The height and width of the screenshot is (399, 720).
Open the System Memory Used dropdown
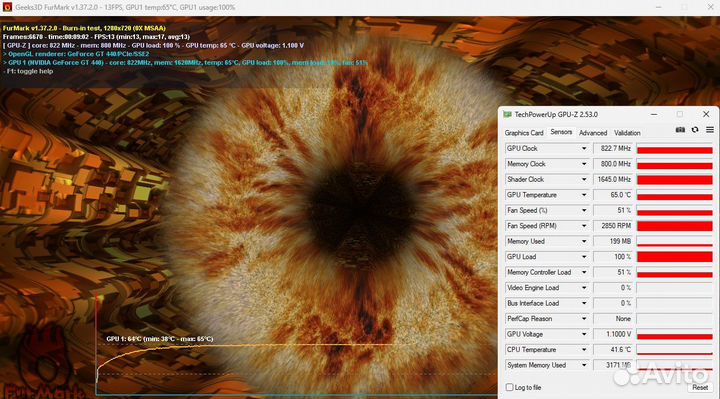(x=584, y=365)
